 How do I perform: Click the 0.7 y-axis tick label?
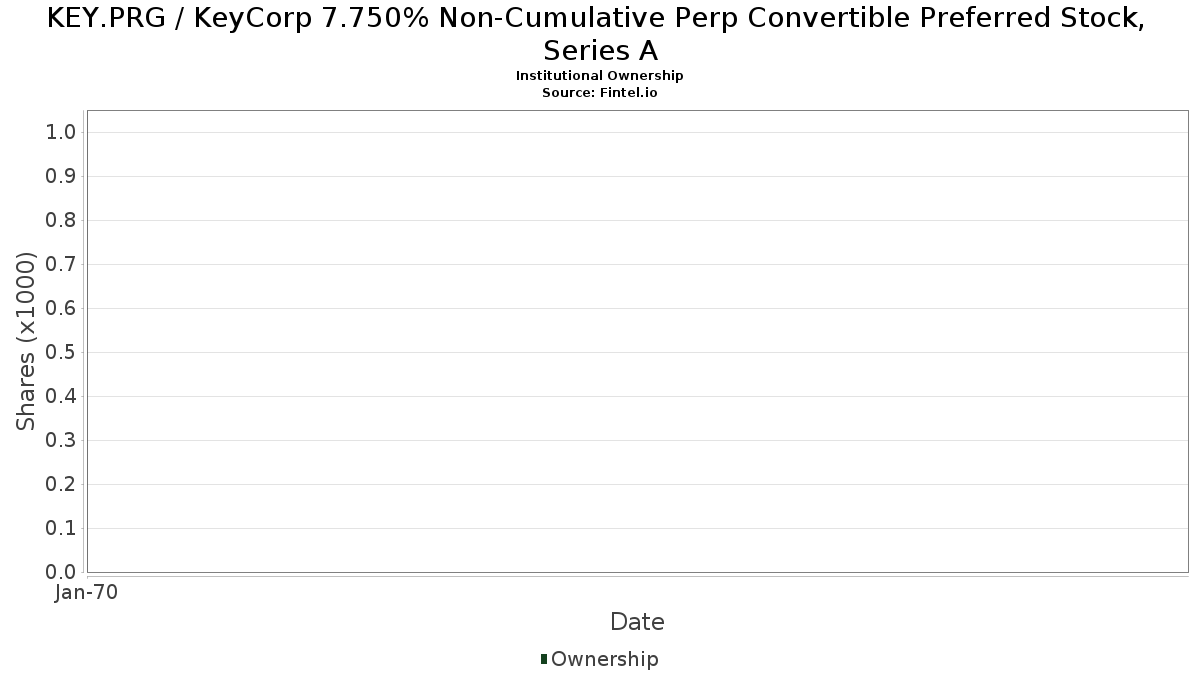61,265
